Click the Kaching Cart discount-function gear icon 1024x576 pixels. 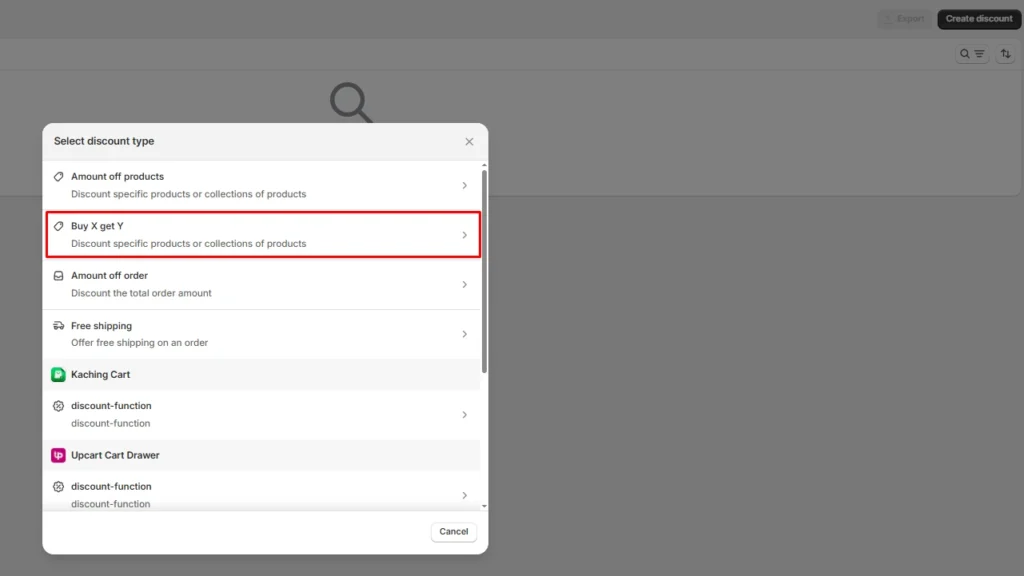coord(59,406)
